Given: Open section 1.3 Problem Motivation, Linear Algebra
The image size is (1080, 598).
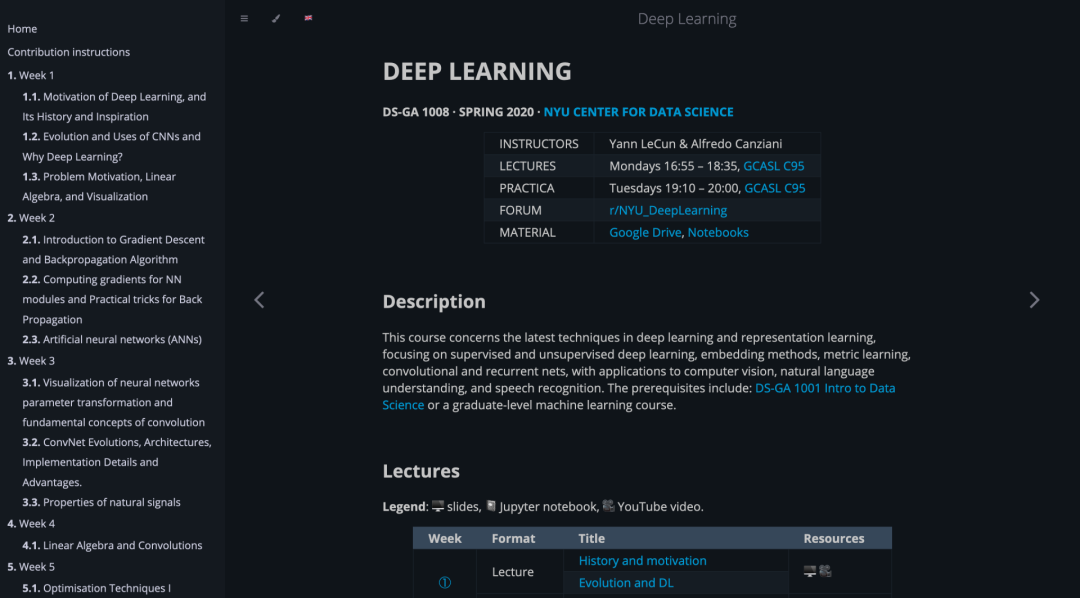Looking at the screenshot, I should 99,187.
